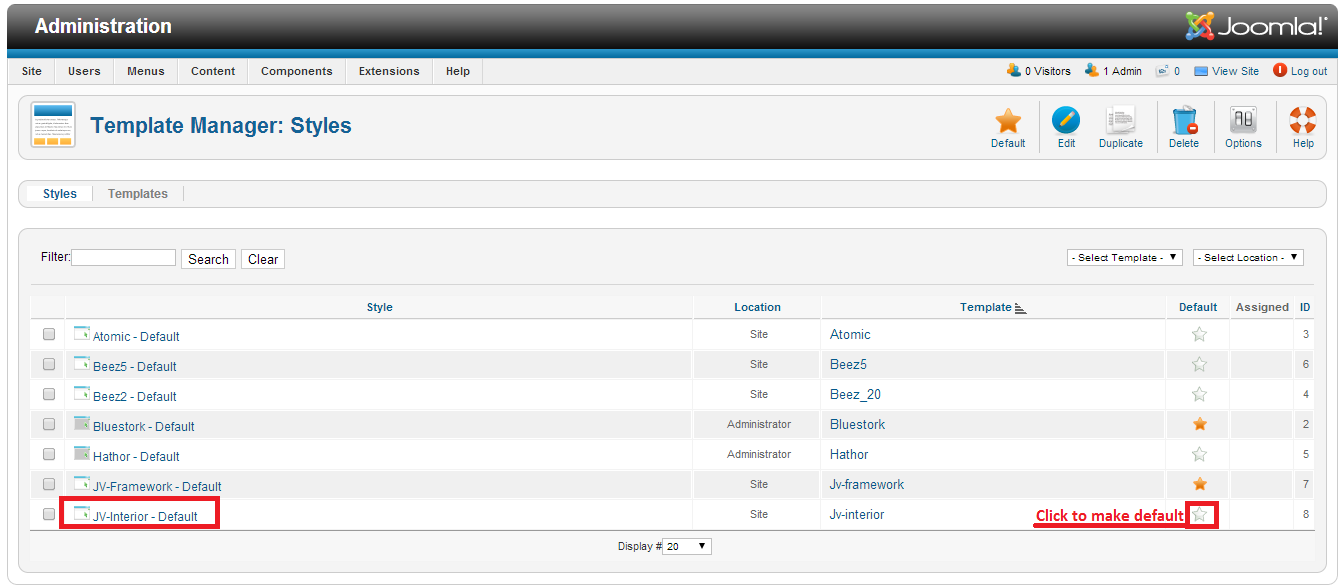Click the JV-Framework row orange default star
This screenshot has height=588, width=1344.
pos(1200,484)
